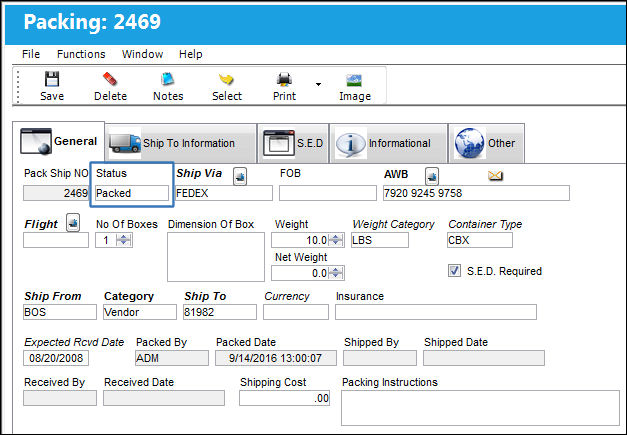Decrease the Net Weight spinner value
Screen dimensions: 627x435
(336, 276)
